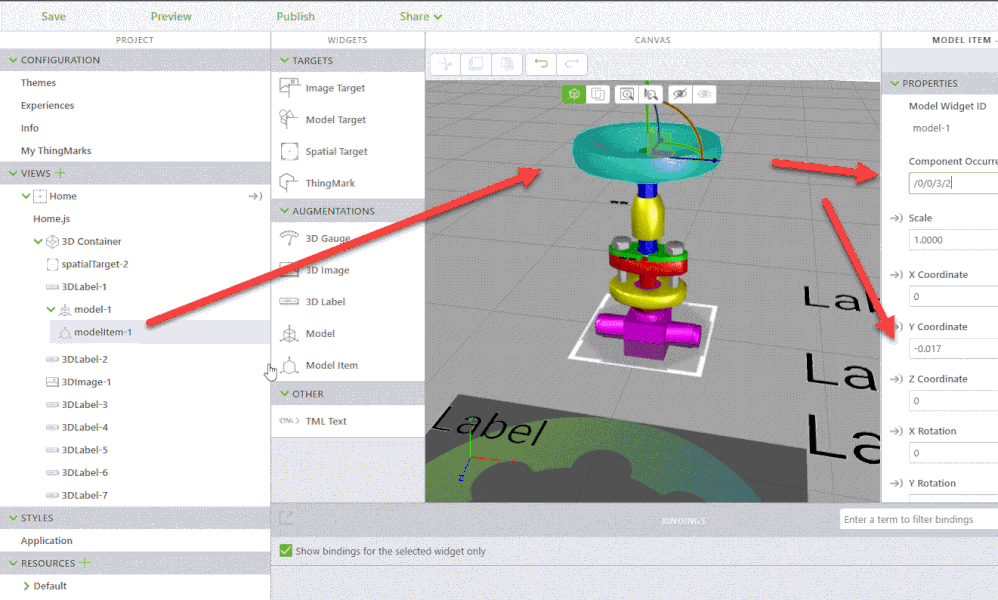
Task: Expand the Default resources folder
Action: 26,586
